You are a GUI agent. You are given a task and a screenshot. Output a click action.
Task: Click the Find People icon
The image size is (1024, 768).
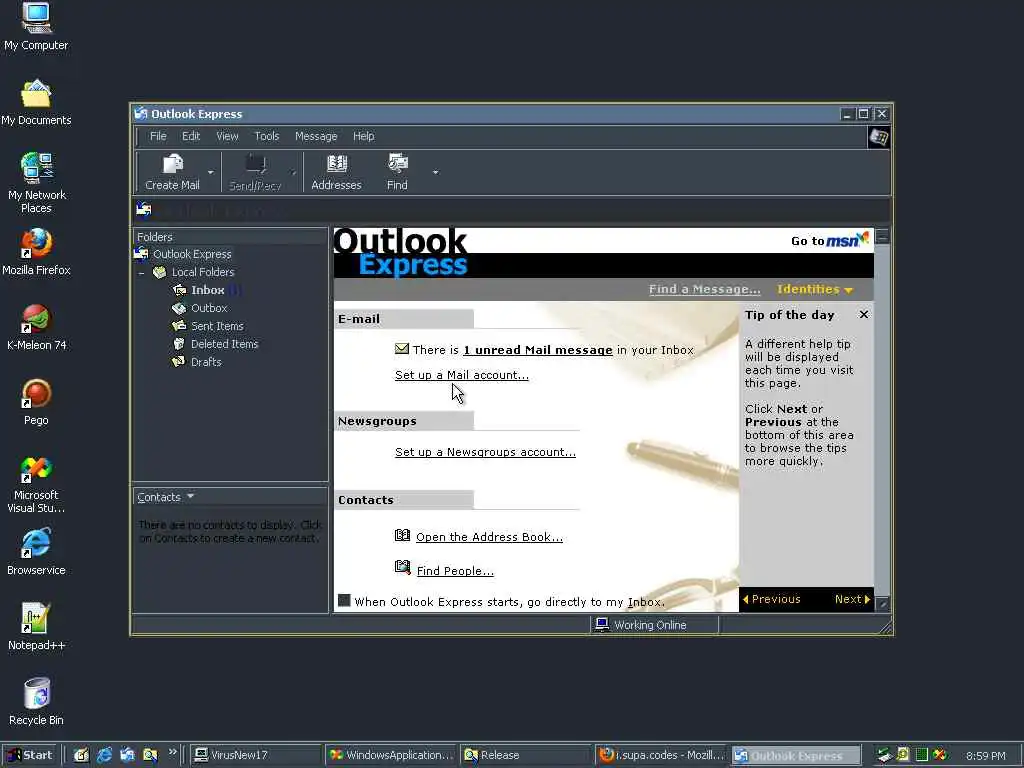[402, 567]
